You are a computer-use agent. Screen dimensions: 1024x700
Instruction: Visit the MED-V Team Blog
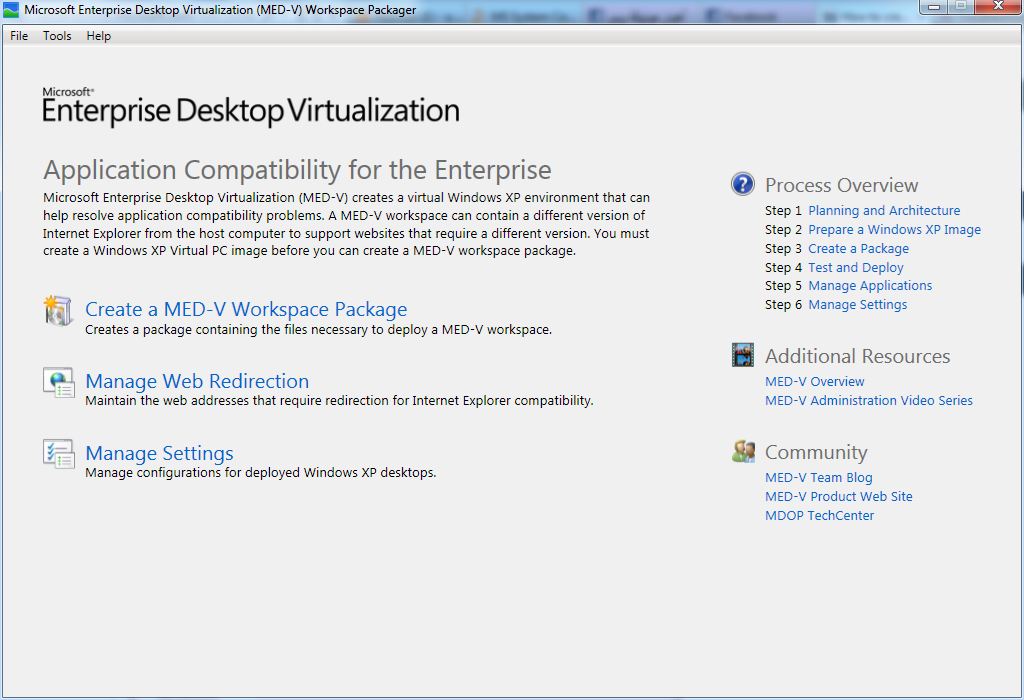pyautogui.click(x=818, y=478)
